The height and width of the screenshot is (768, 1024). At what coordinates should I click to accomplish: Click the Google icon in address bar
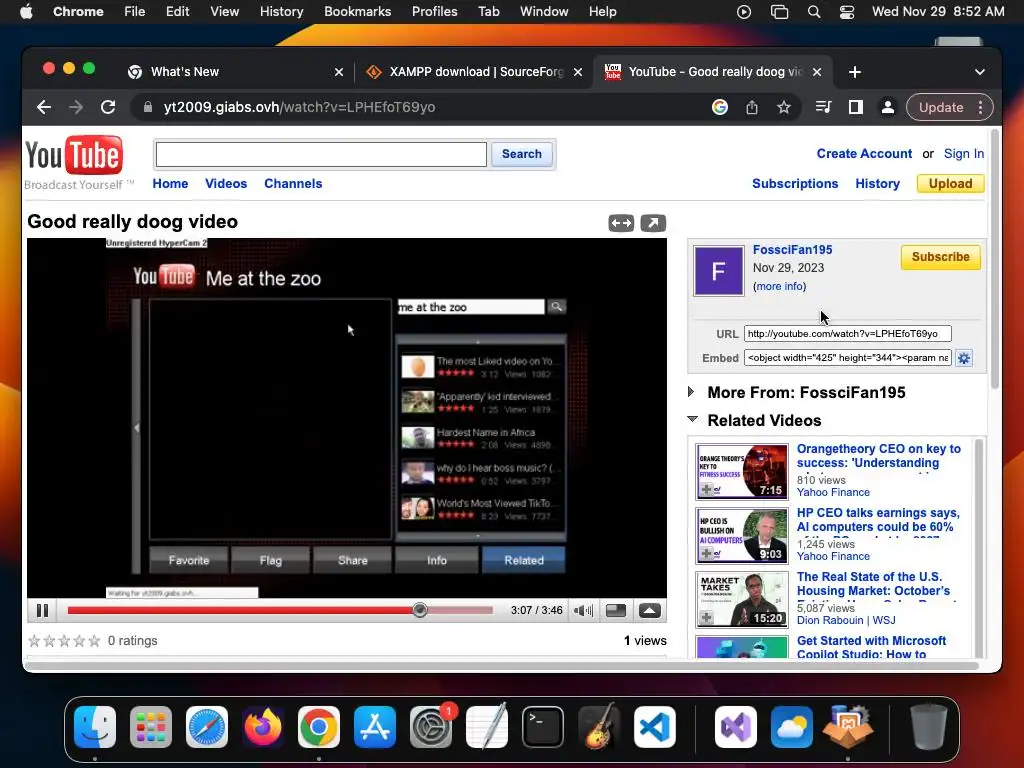[x=720, y=107]
